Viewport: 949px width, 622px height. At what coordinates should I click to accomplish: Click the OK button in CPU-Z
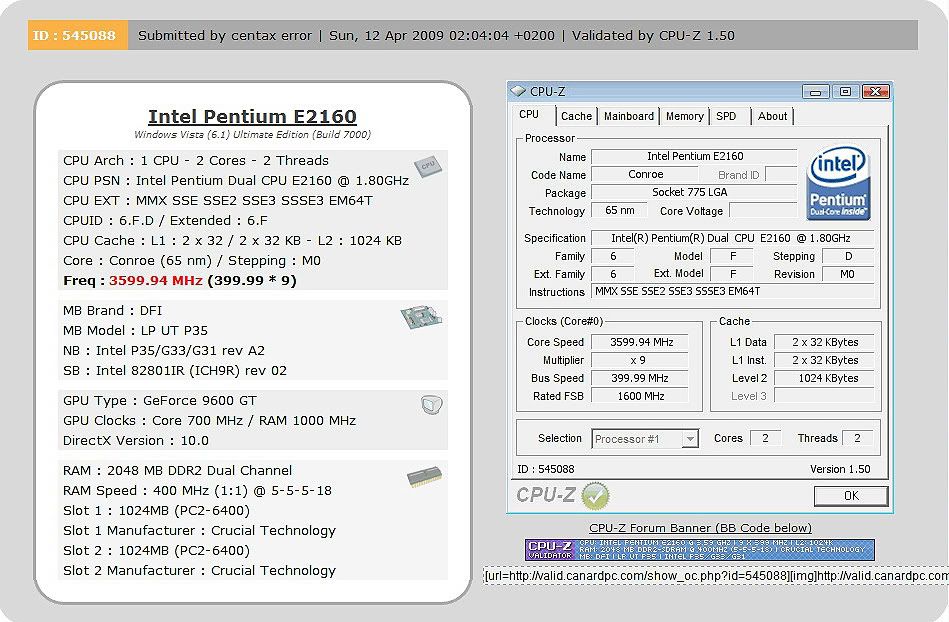coord(851,496)
